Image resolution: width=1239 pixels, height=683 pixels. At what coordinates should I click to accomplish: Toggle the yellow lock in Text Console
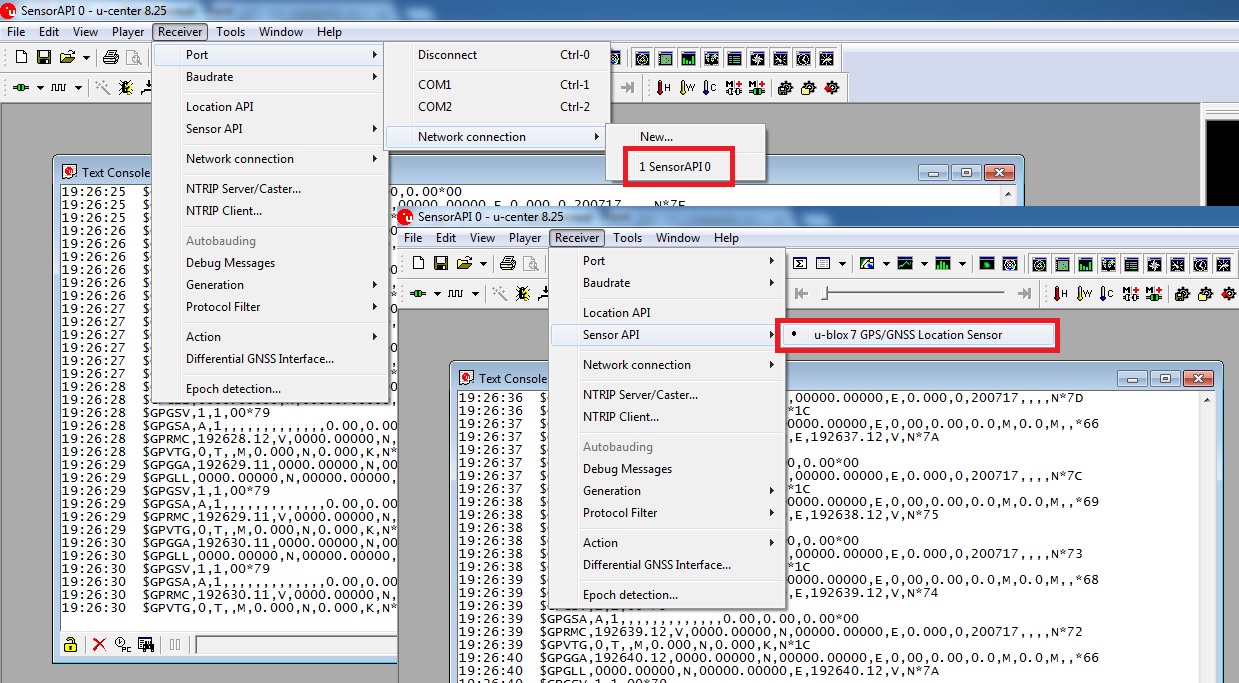tap(70, 644)
